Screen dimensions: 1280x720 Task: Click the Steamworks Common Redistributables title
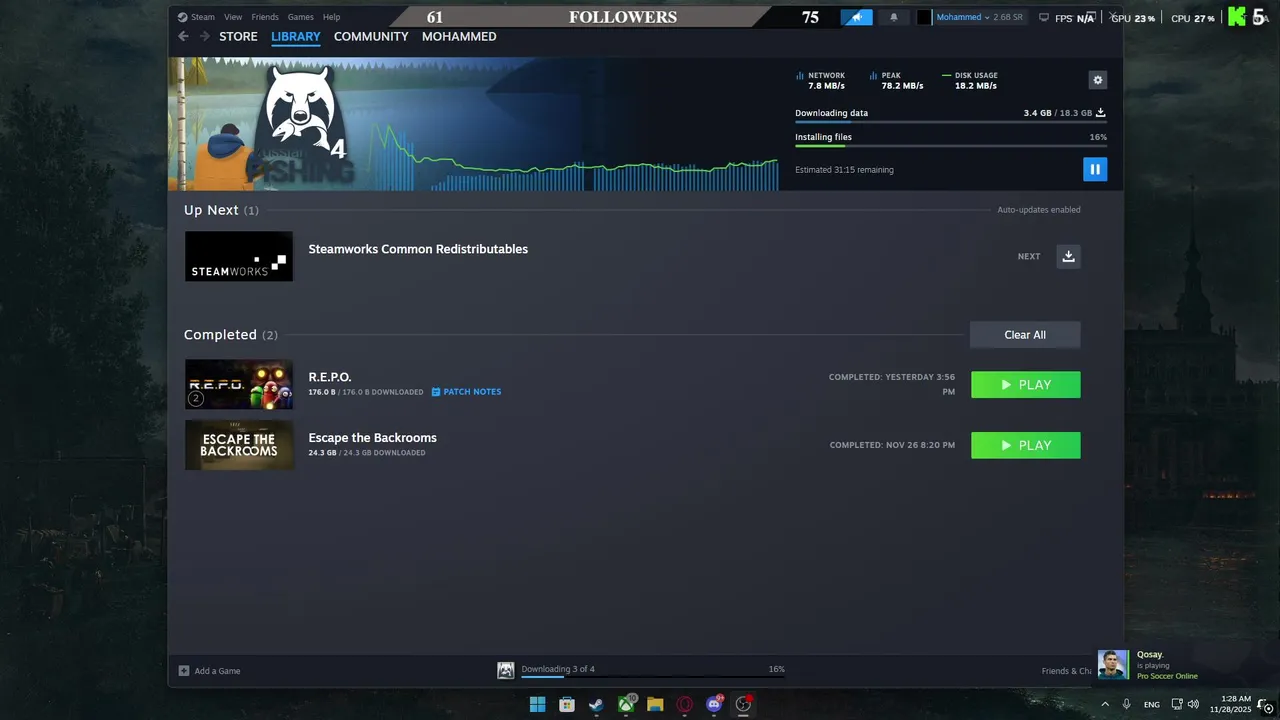[x=418, y=249]
